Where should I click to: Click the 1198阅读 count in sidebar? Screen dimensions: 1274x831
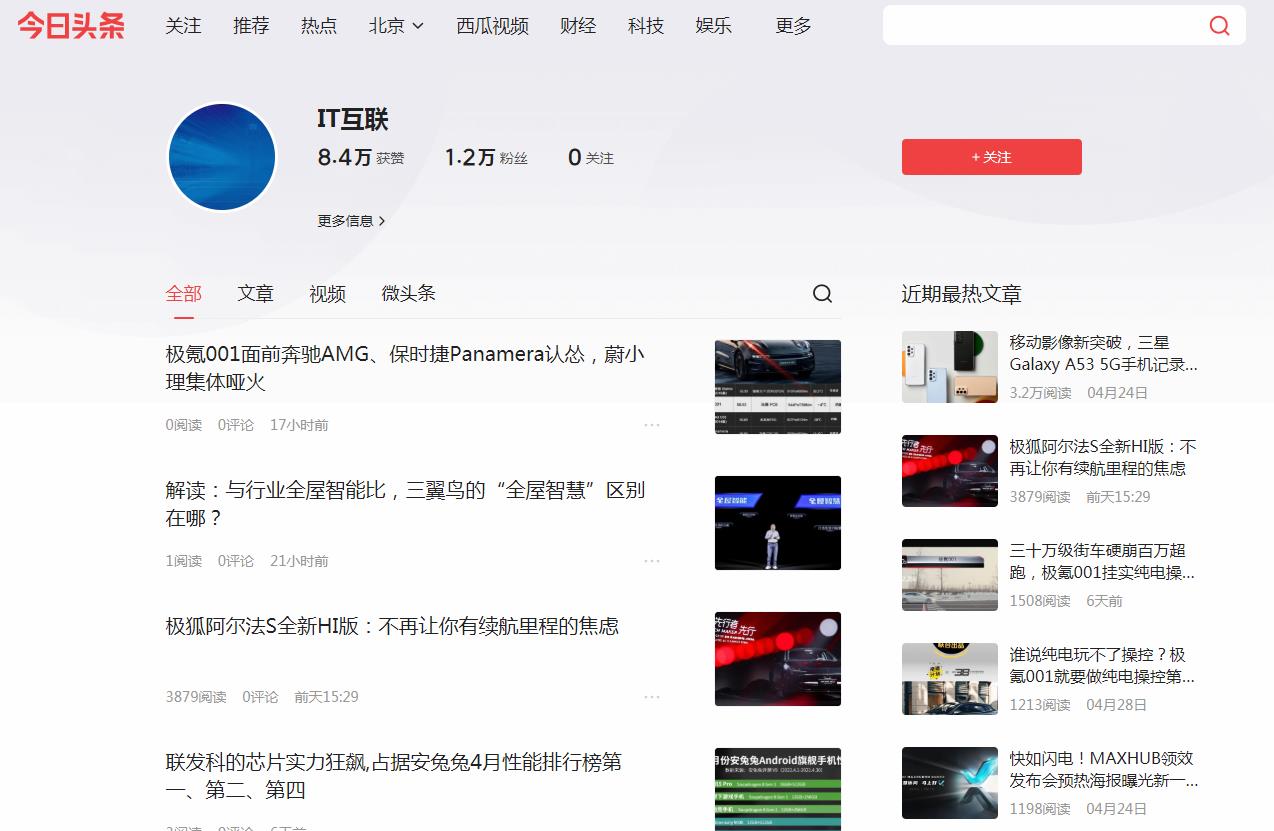point(1040,809)
